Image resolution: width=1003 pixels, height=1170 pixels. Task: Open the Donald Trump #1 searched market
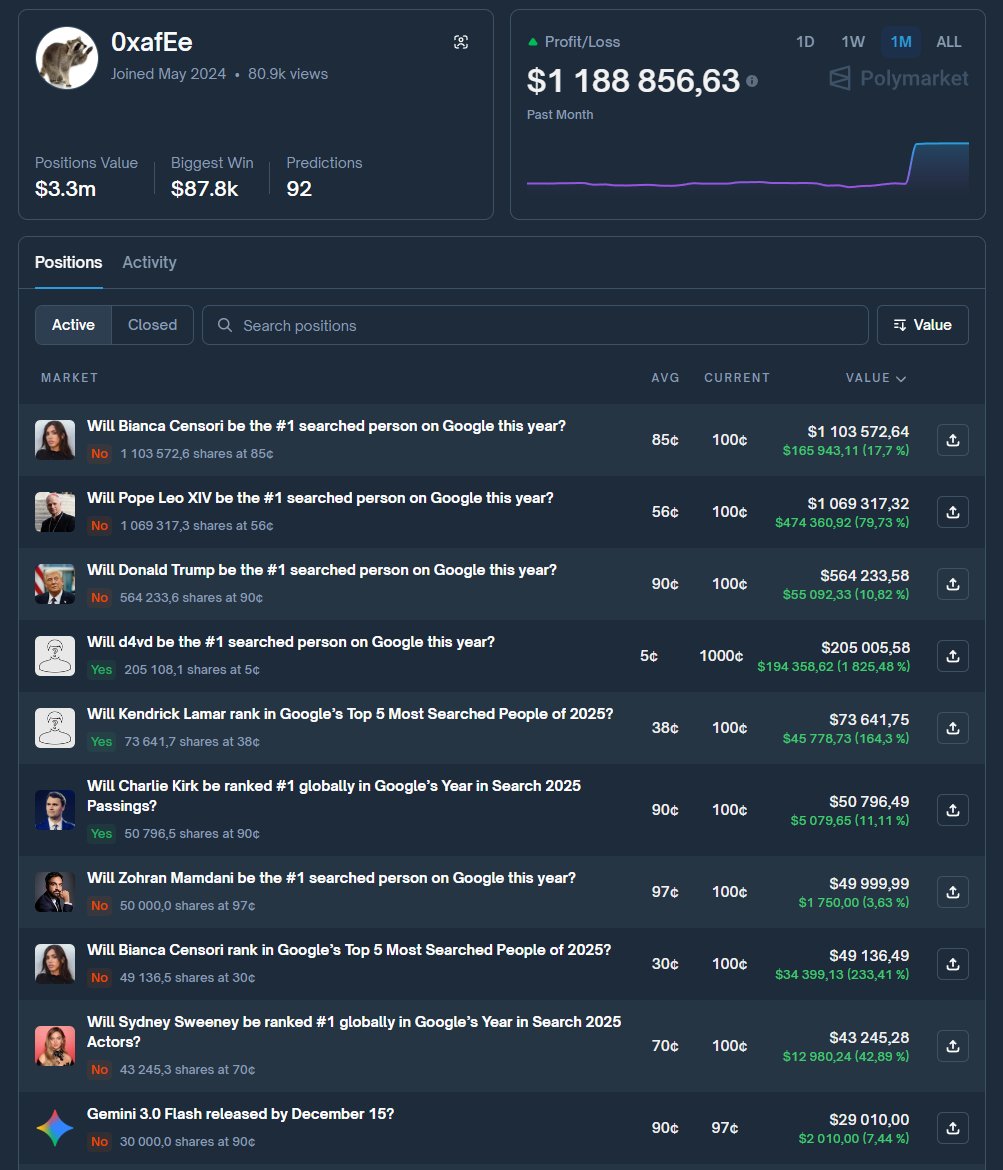click(x=322, y=570)
